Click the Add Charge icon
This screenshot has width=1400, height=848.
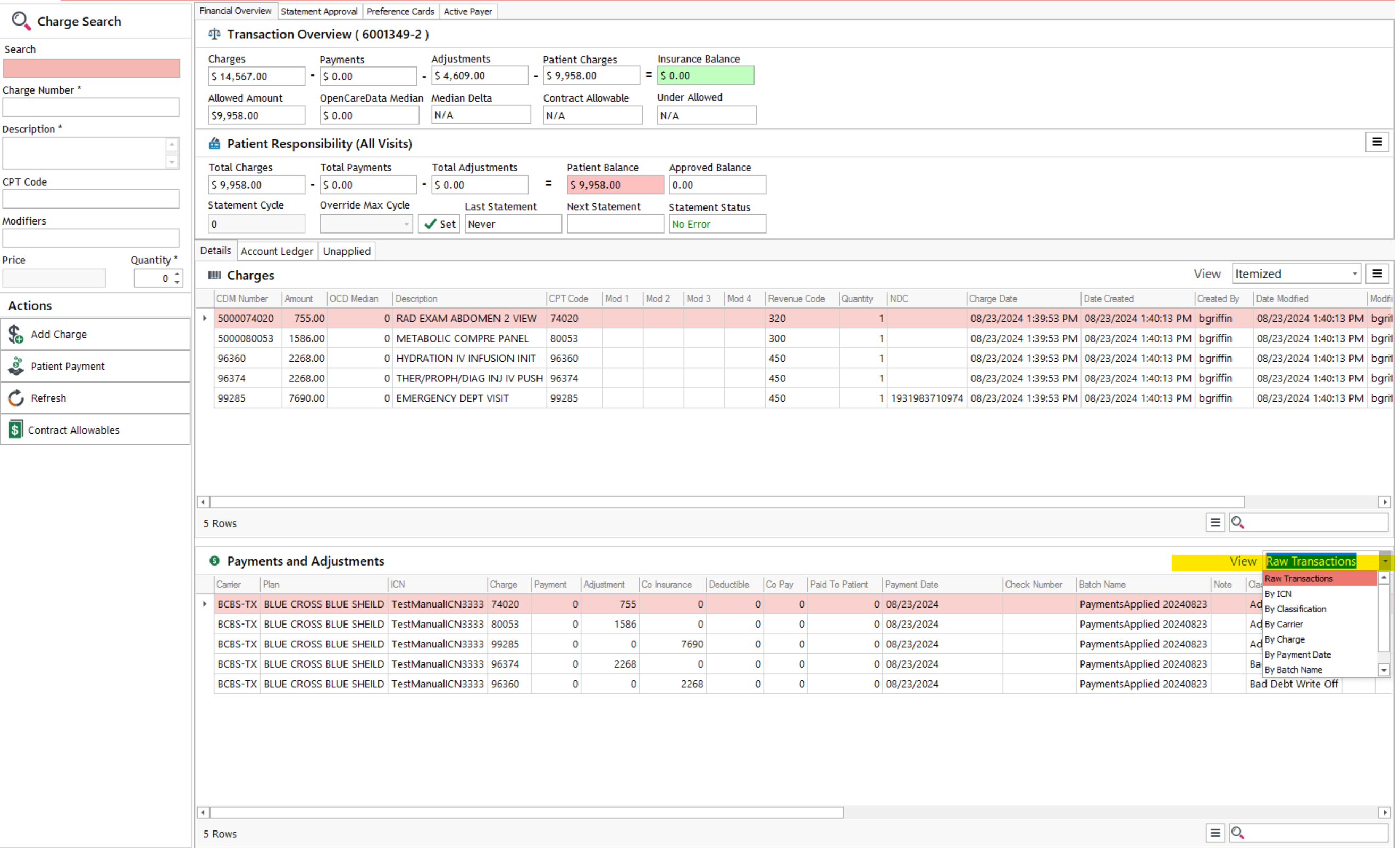coord(16,335)
